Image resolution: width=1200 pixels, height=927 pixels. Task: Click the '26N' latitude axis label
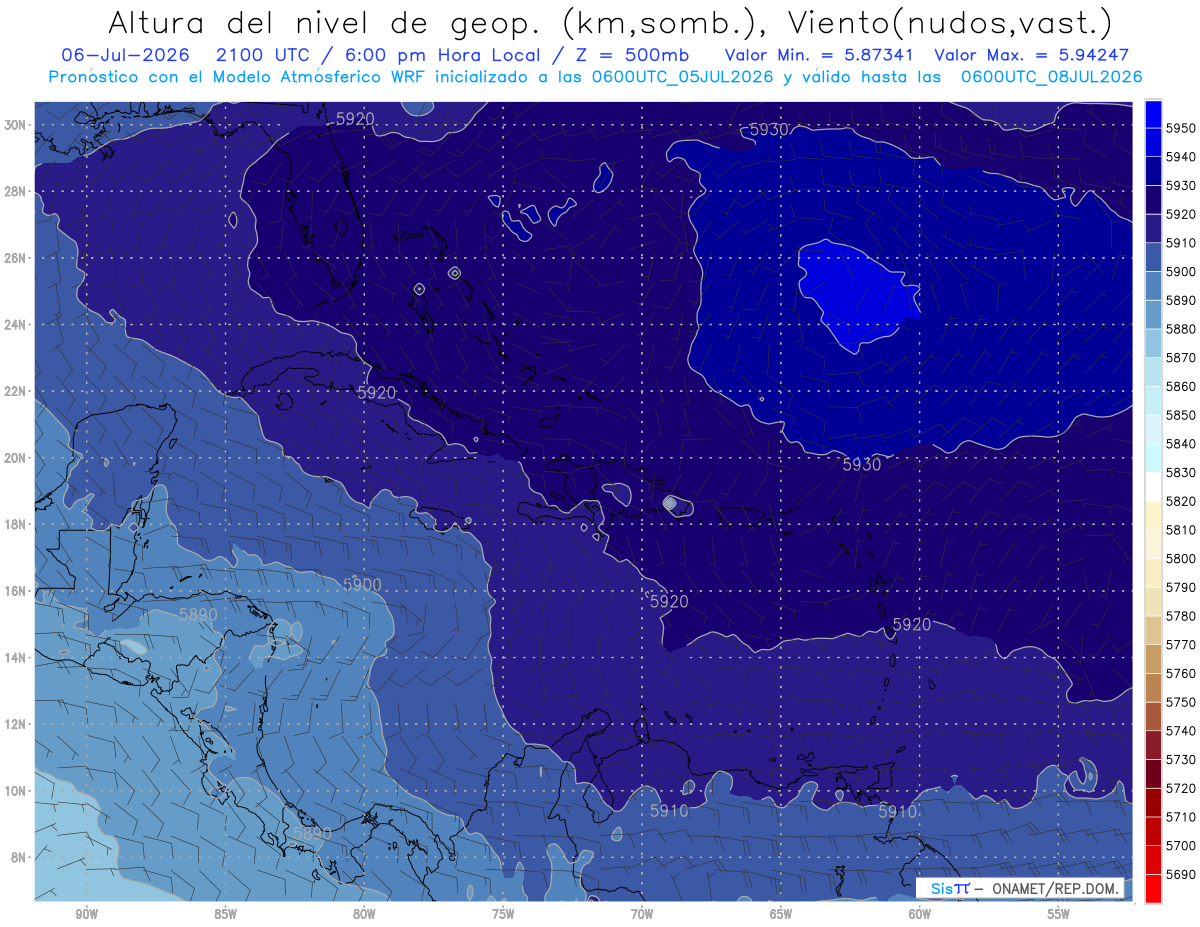tap(16, 257)
